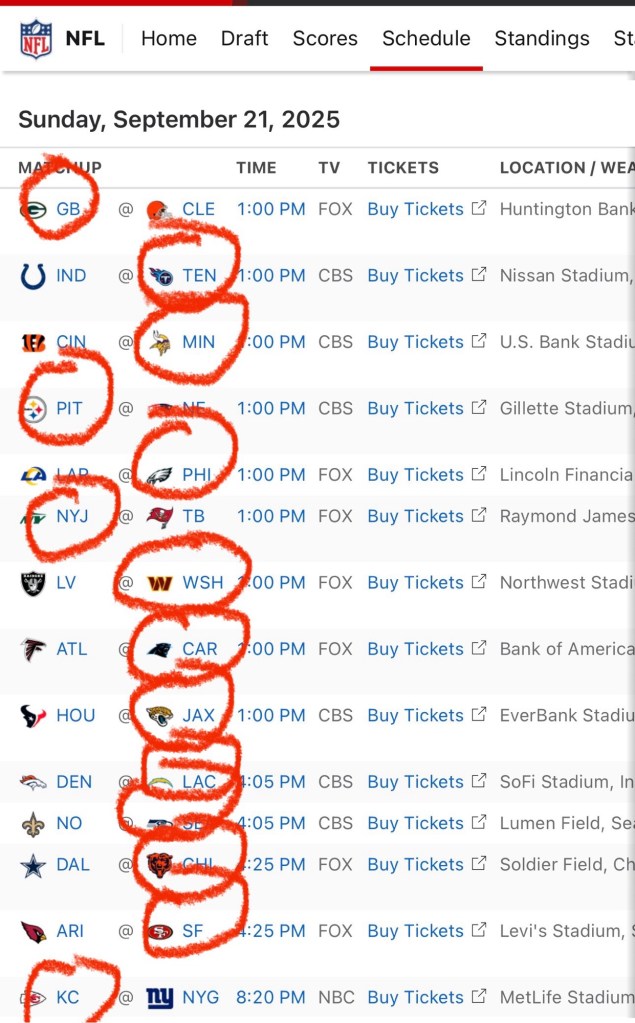Open the 8:20 PM KC-NYG game time link
This screenshot has height=1023, width=635.
(x=271, y=997)
